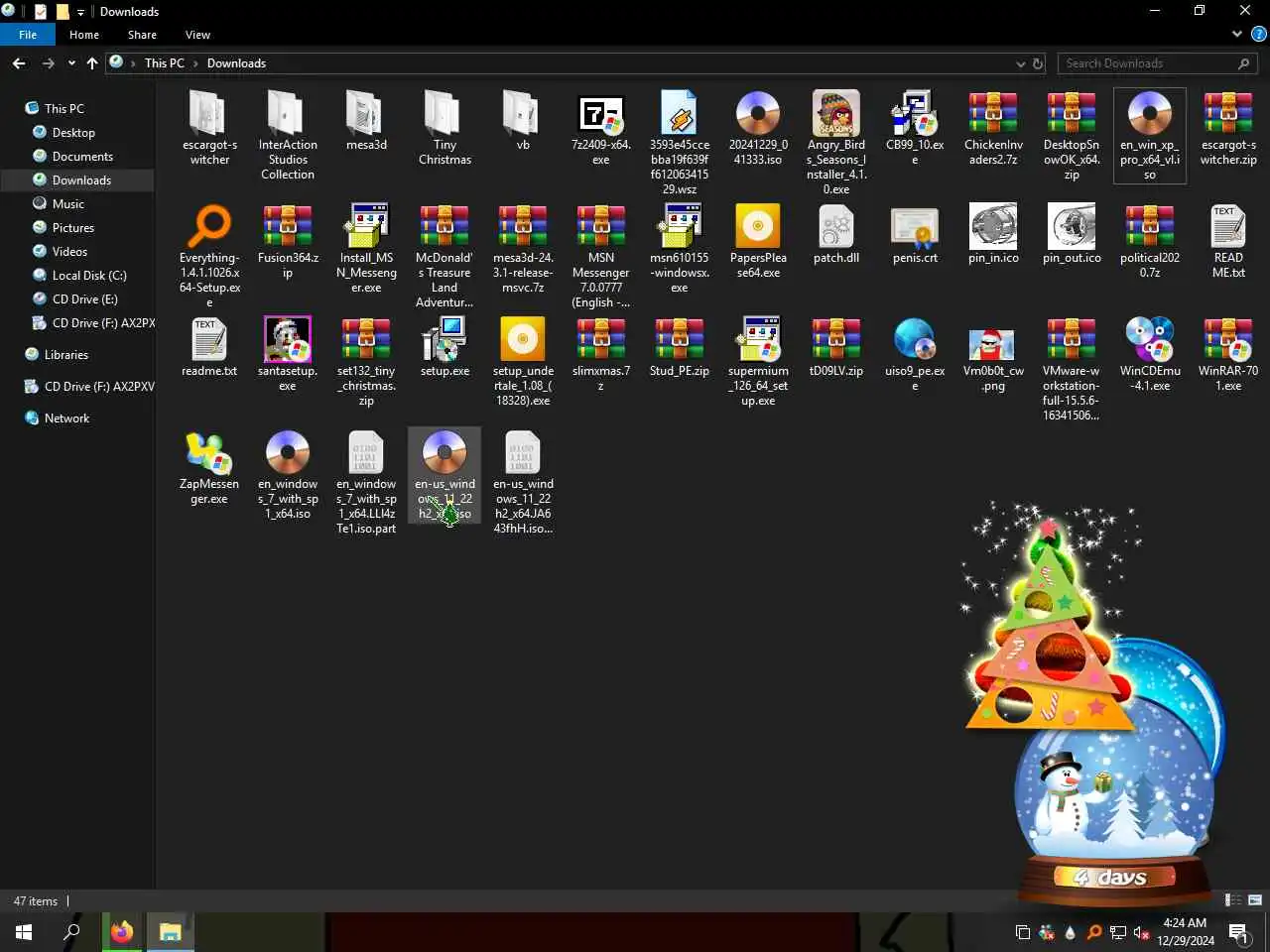1270x952 pixels.
Task: Switch to the View ribbon tab
Action: click(197, 35)
